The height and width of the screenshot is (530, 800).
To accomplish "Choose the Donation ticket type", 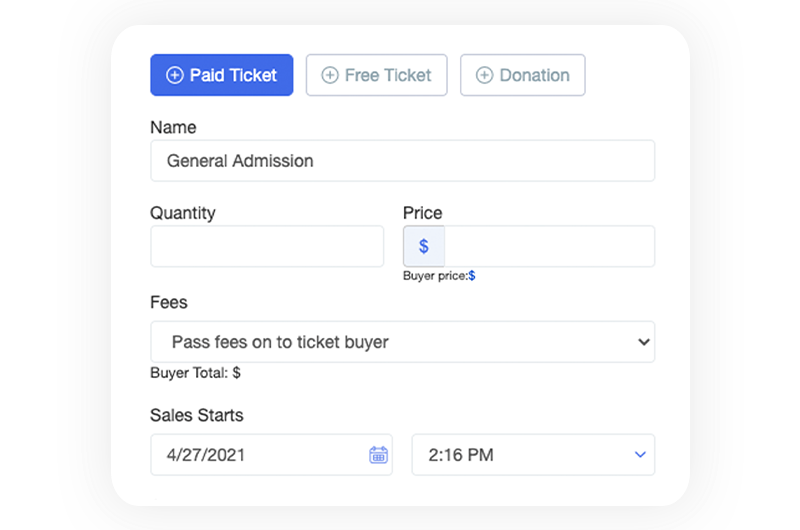I will [x=523, y=75].
